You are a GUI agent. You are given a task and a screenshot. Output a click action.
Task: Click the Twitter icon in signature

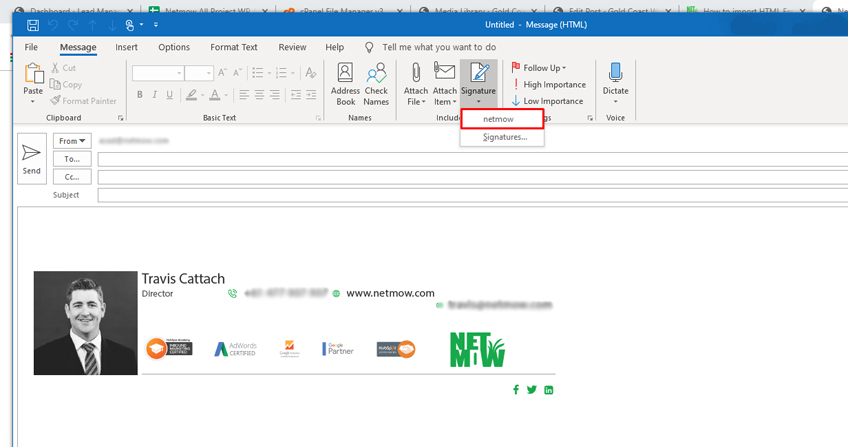532,390
